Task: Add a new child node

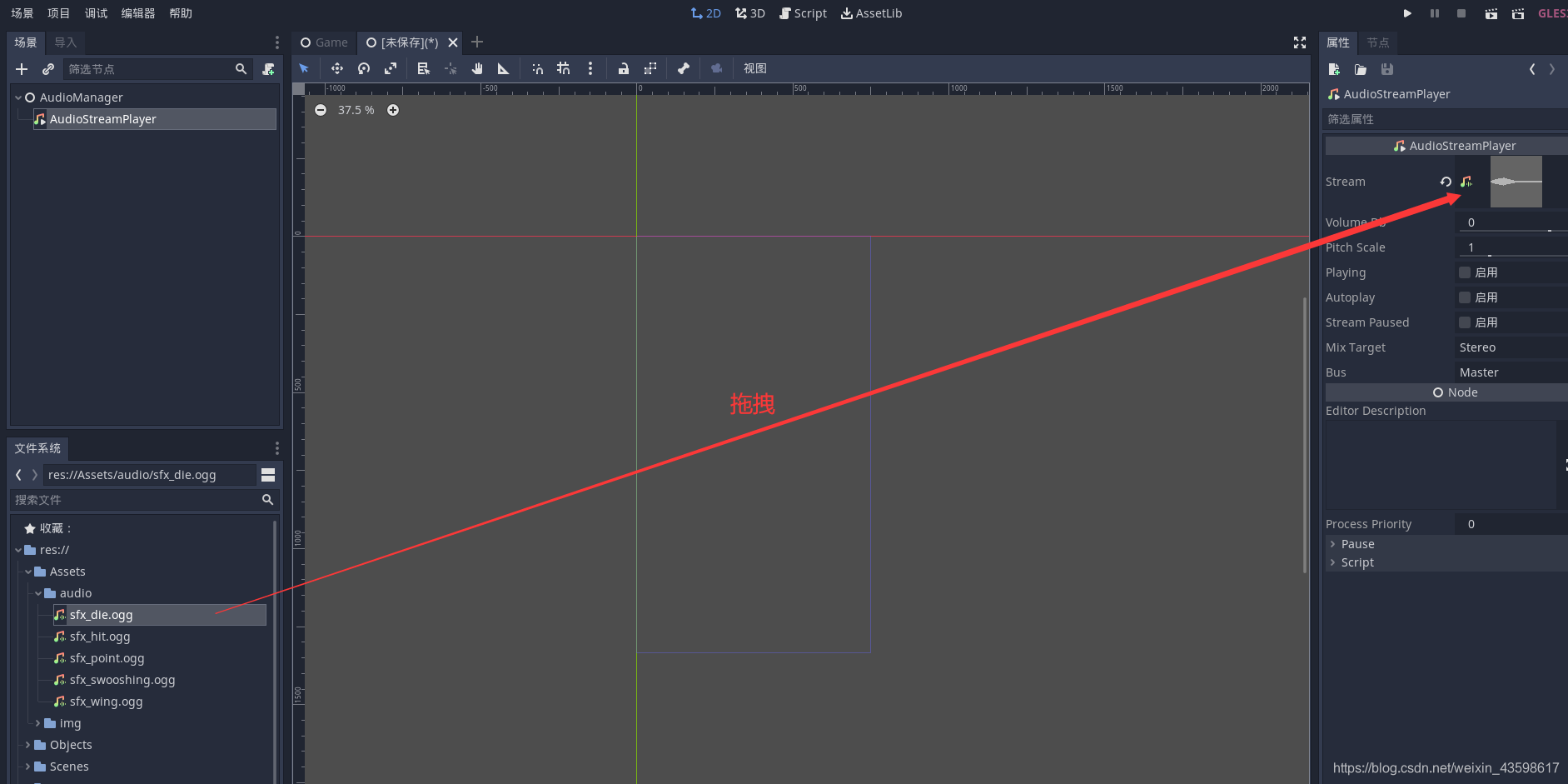Action: (22, 69)
